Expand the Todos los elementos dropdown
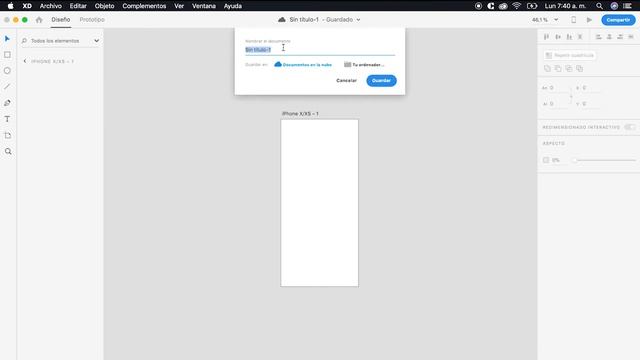This screenshot has height=360, width=640. [96, 41]
